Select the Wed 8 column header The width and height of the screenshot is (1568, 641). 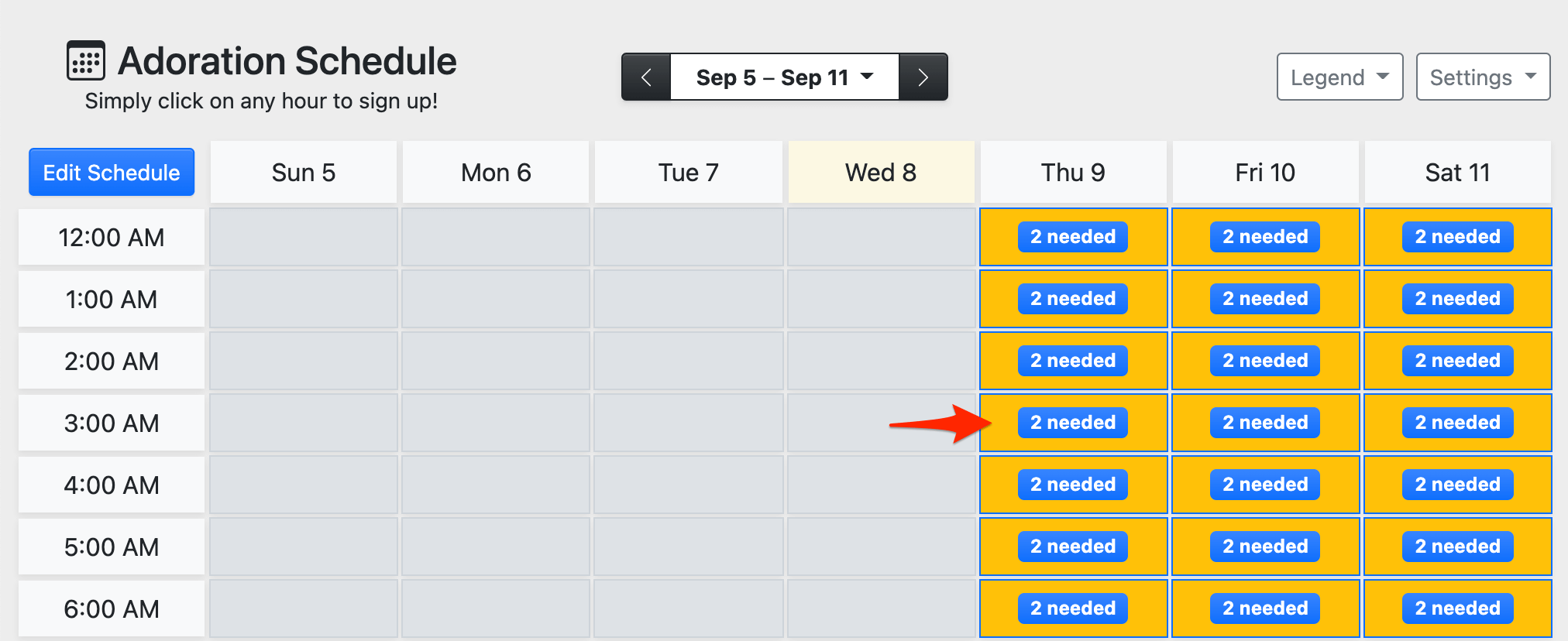pyautogui.click(x=881, y=173)
